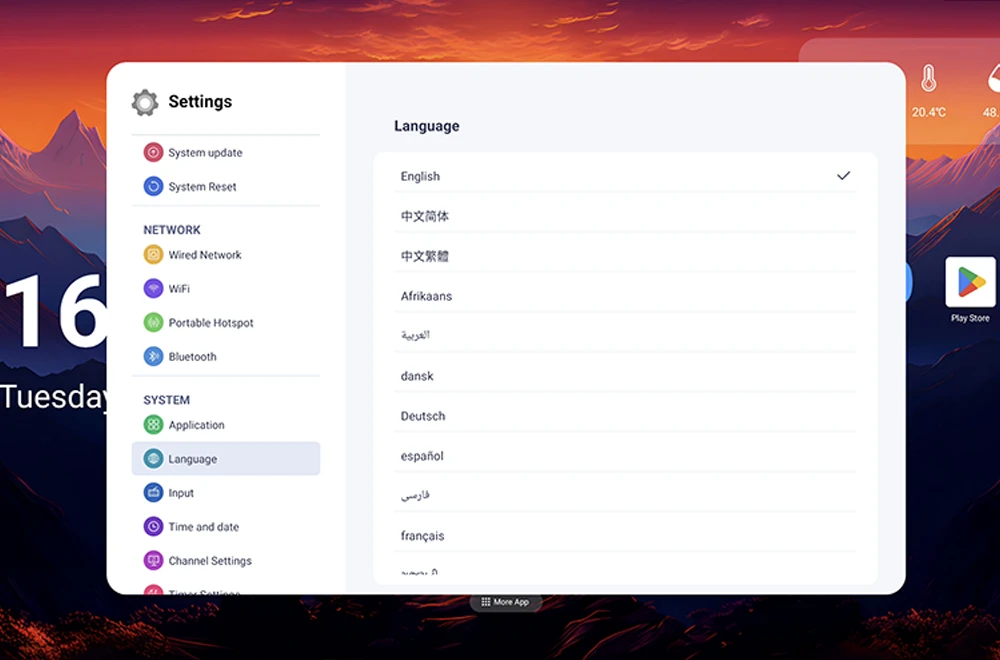Click the System Reset icon
Image resolution: width=1000 pixels, height=660 pixels.
153,186
